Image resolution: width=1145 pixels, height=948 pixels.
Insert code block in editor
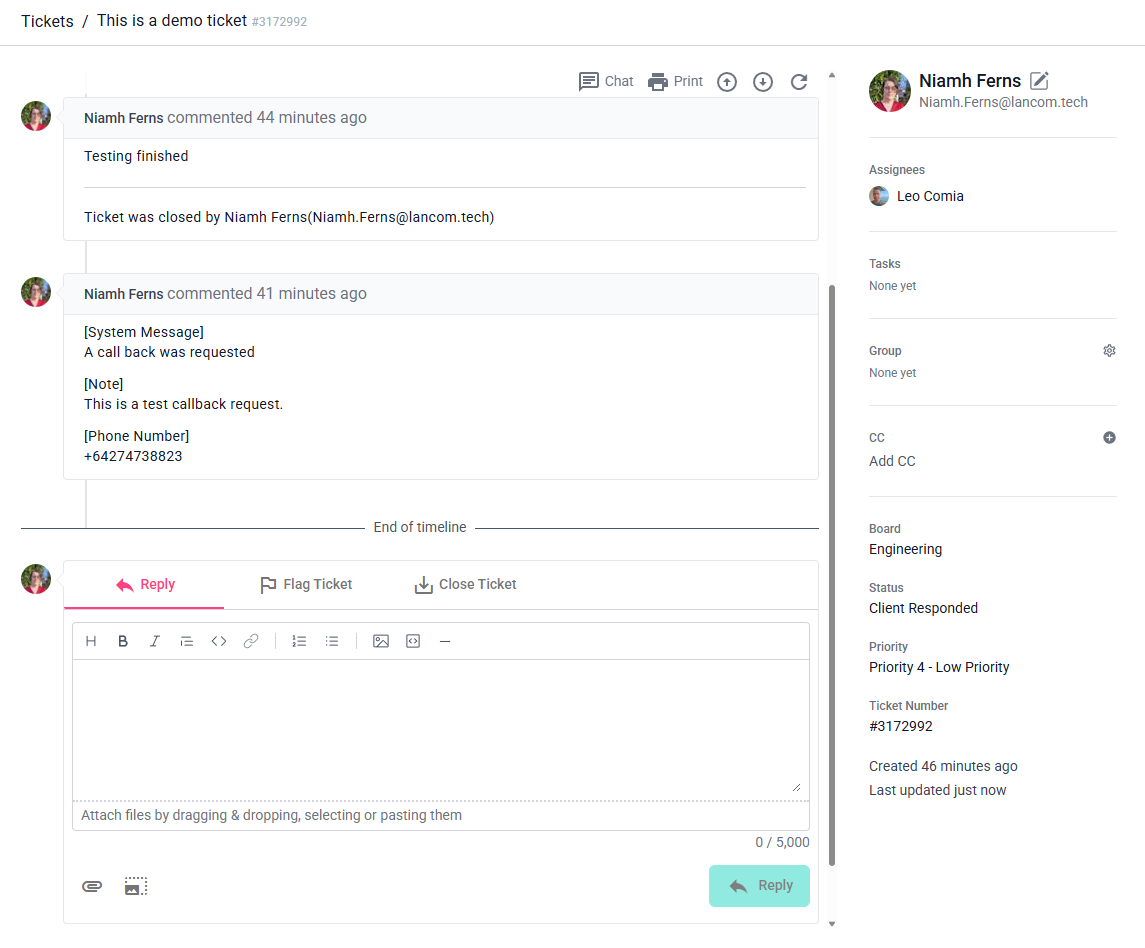click(413, 641)
